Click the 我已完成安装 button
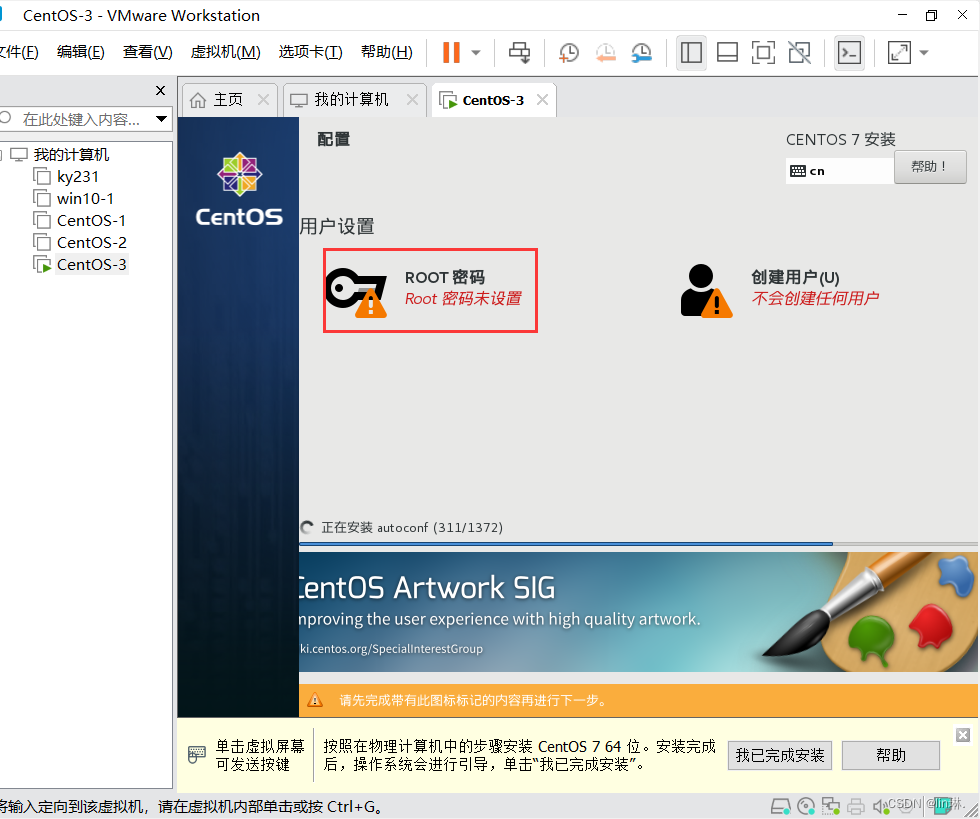This screenshot has width=980, height=819. click(779, 755)
